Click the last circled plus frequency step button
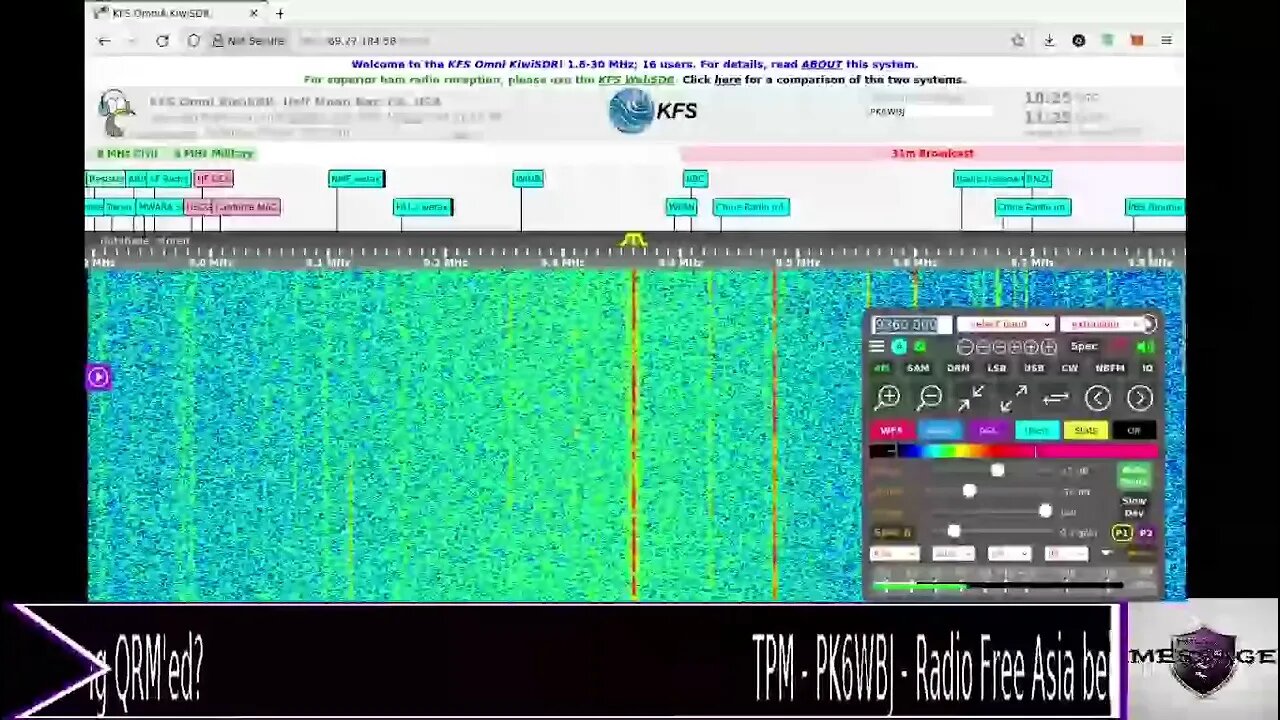Screen dimensions: 1280x720 [1048, 347]
